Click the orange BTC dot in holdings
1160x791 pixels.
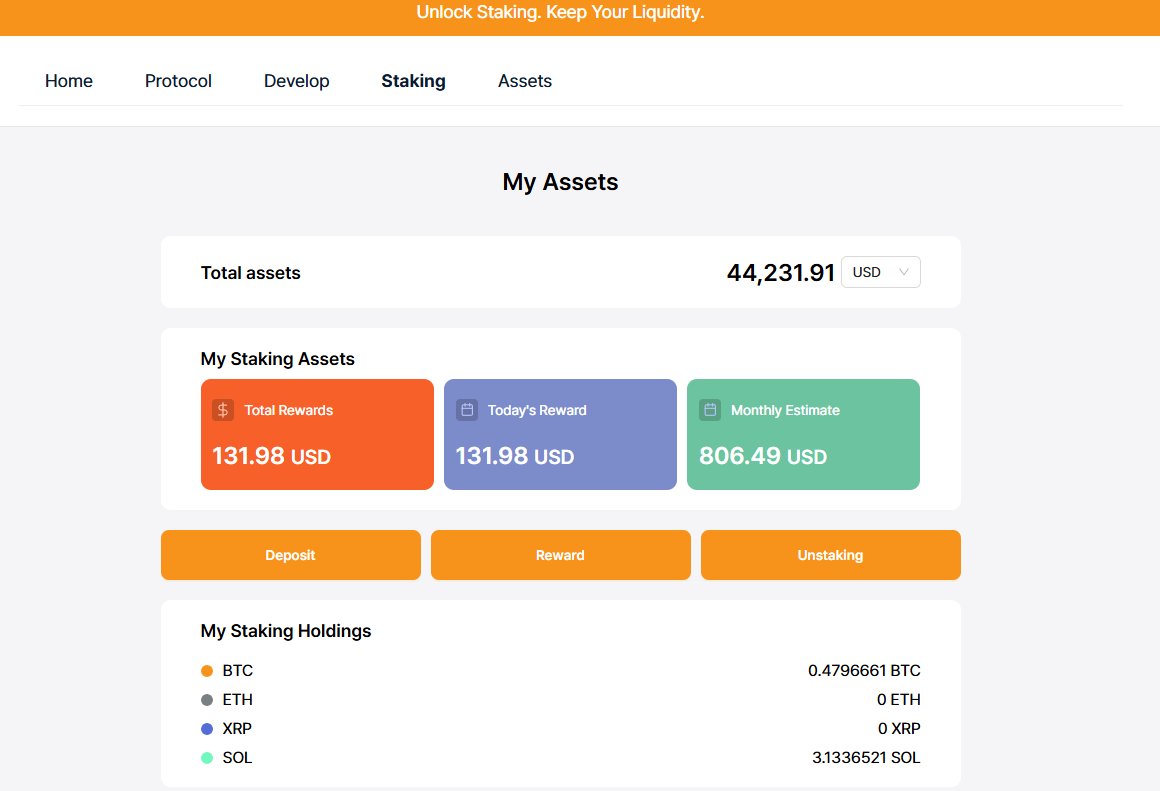click(207, 671)
